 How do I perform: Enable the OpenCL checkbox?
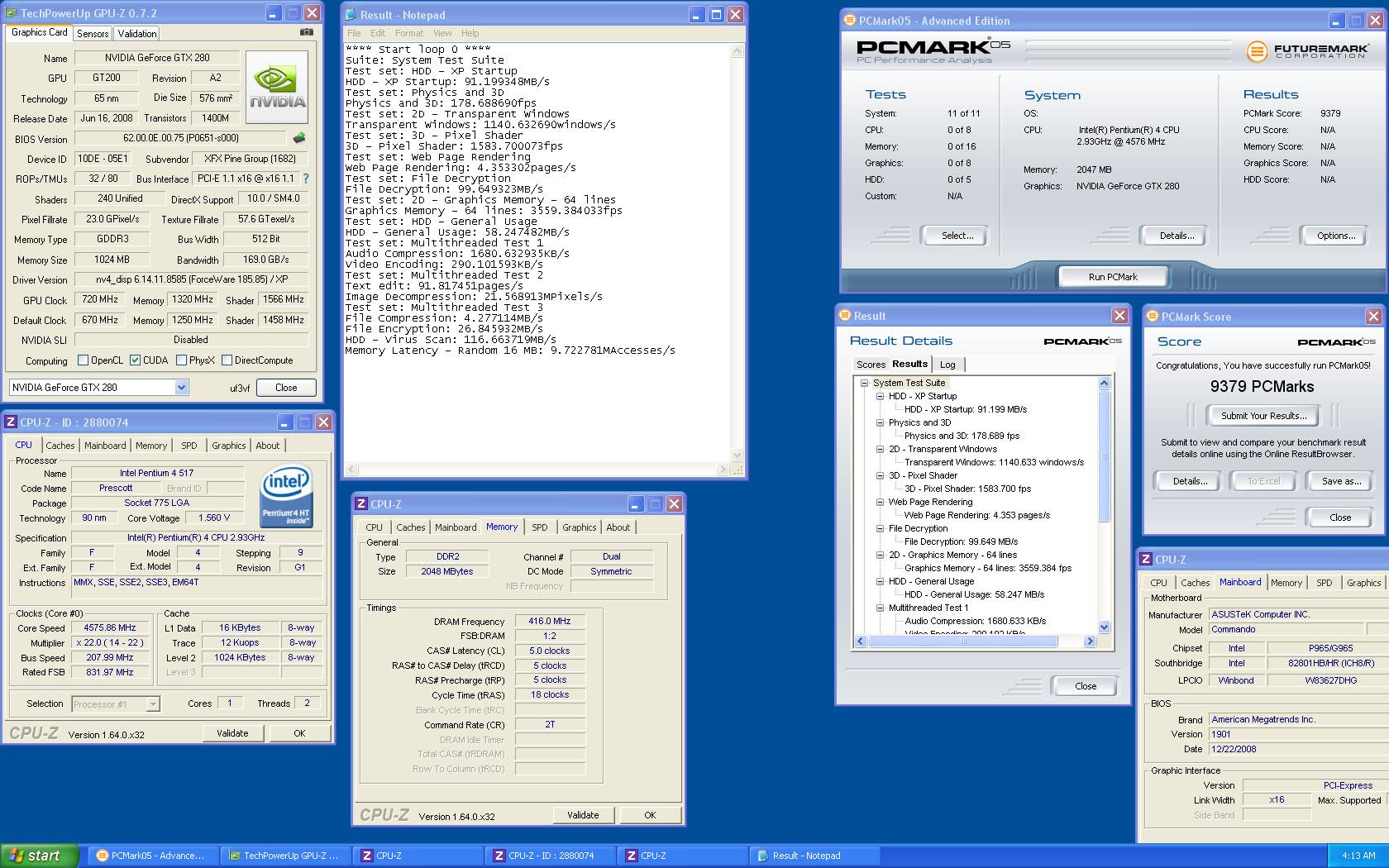point(83,360)
